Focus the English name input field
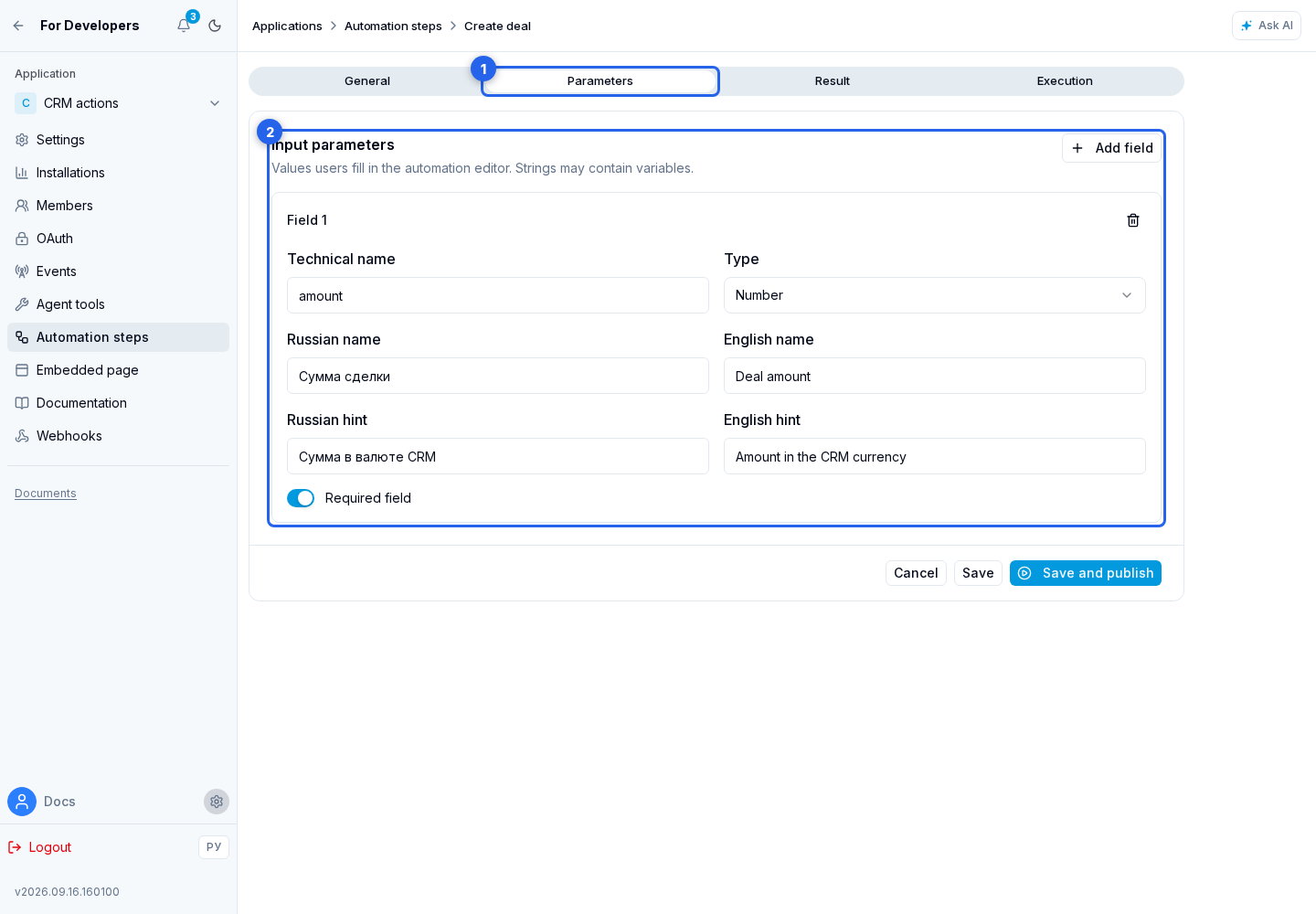 click(935, 376)
